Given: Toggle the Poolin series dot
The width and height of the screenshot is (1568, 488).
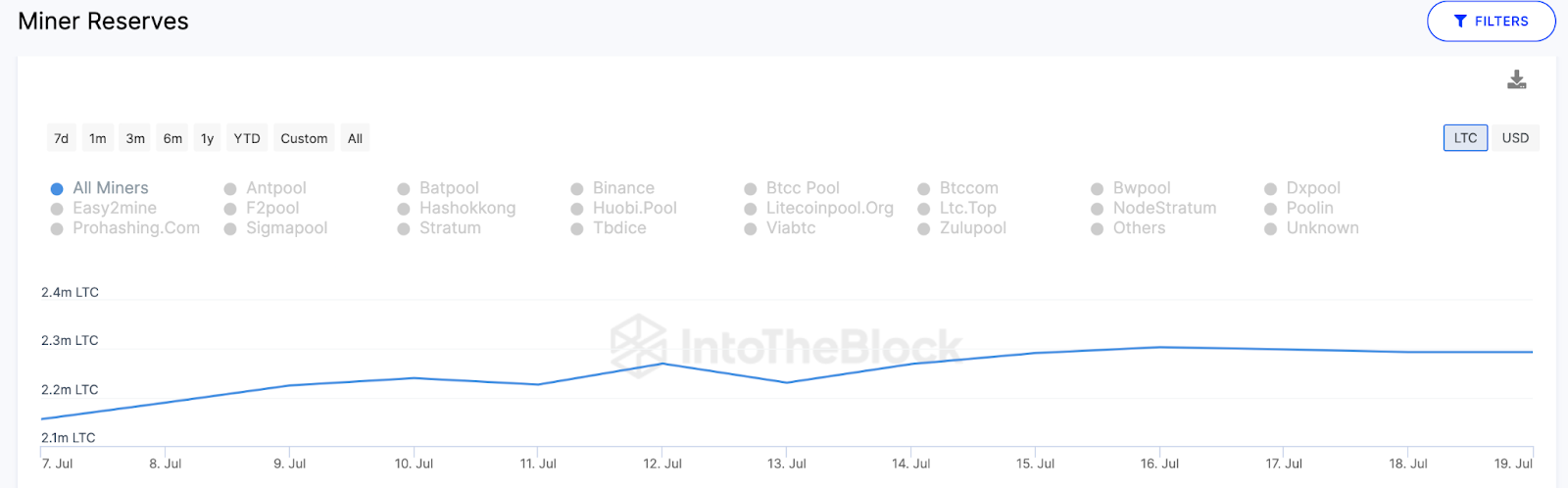Looking at the screenshot, I should (x=1270, y=209).
